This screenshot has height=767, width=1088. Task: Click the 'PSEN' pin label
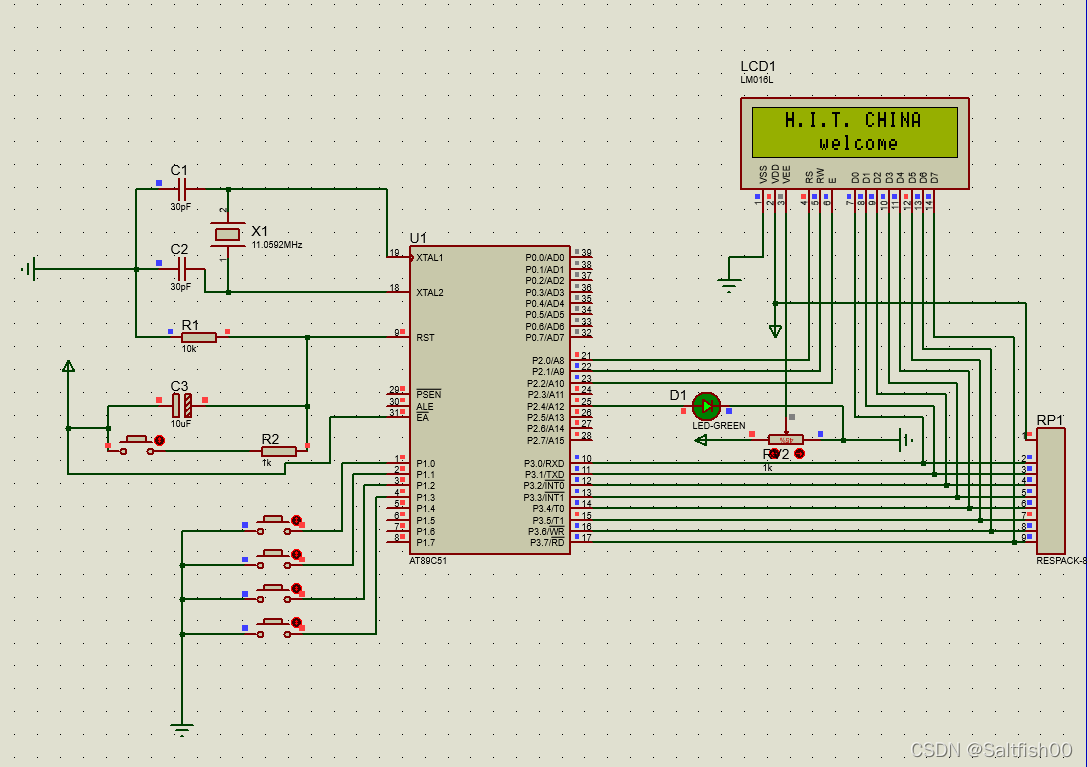(x=428, y=394)
